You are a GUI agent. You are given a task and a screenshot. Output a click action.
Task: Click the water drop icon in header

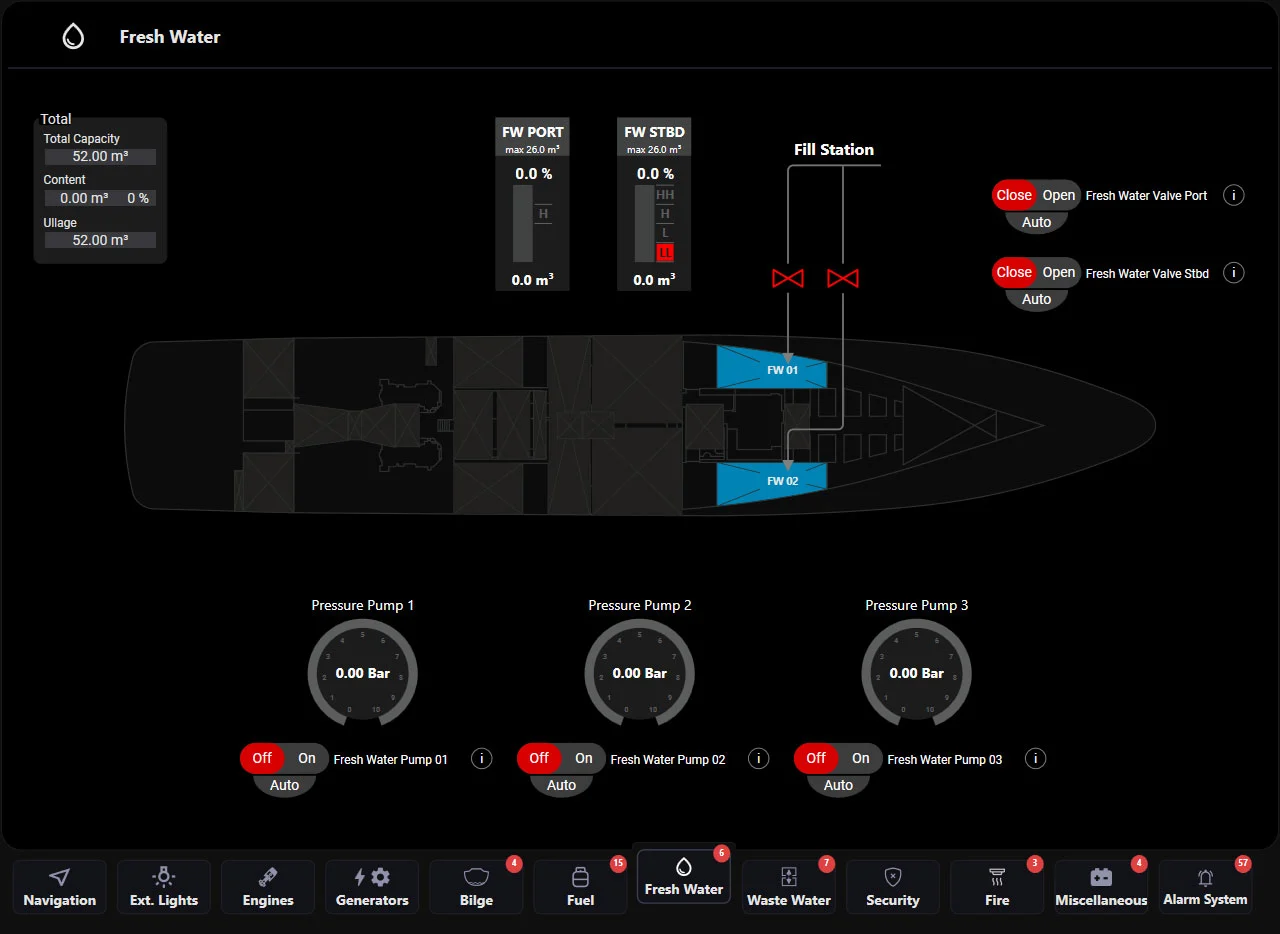tap(73, 37)
